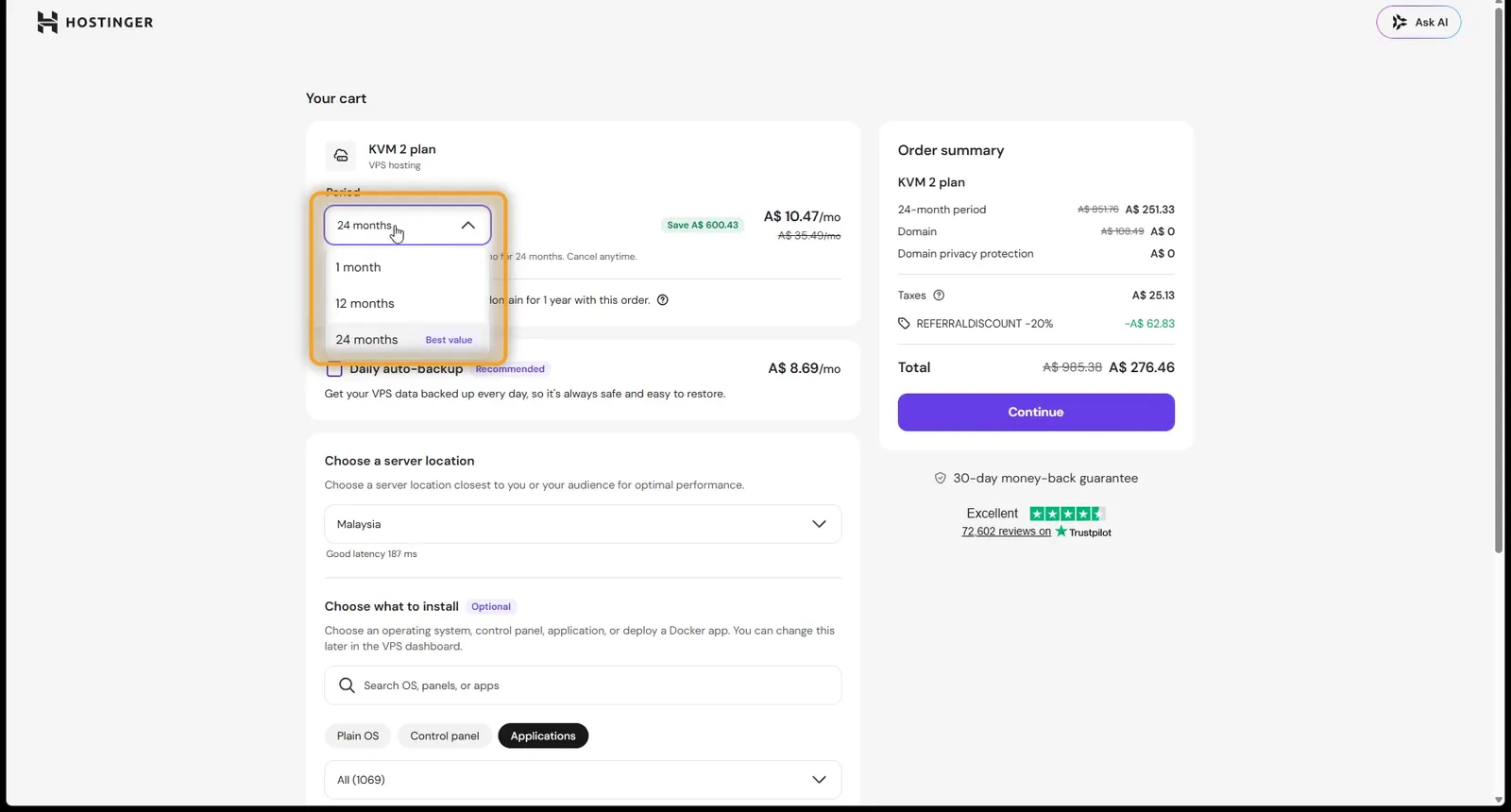The image size is (1511, 812).
Task: Click the KVM 2 plan VPS icon
Action: pos(341,156)
